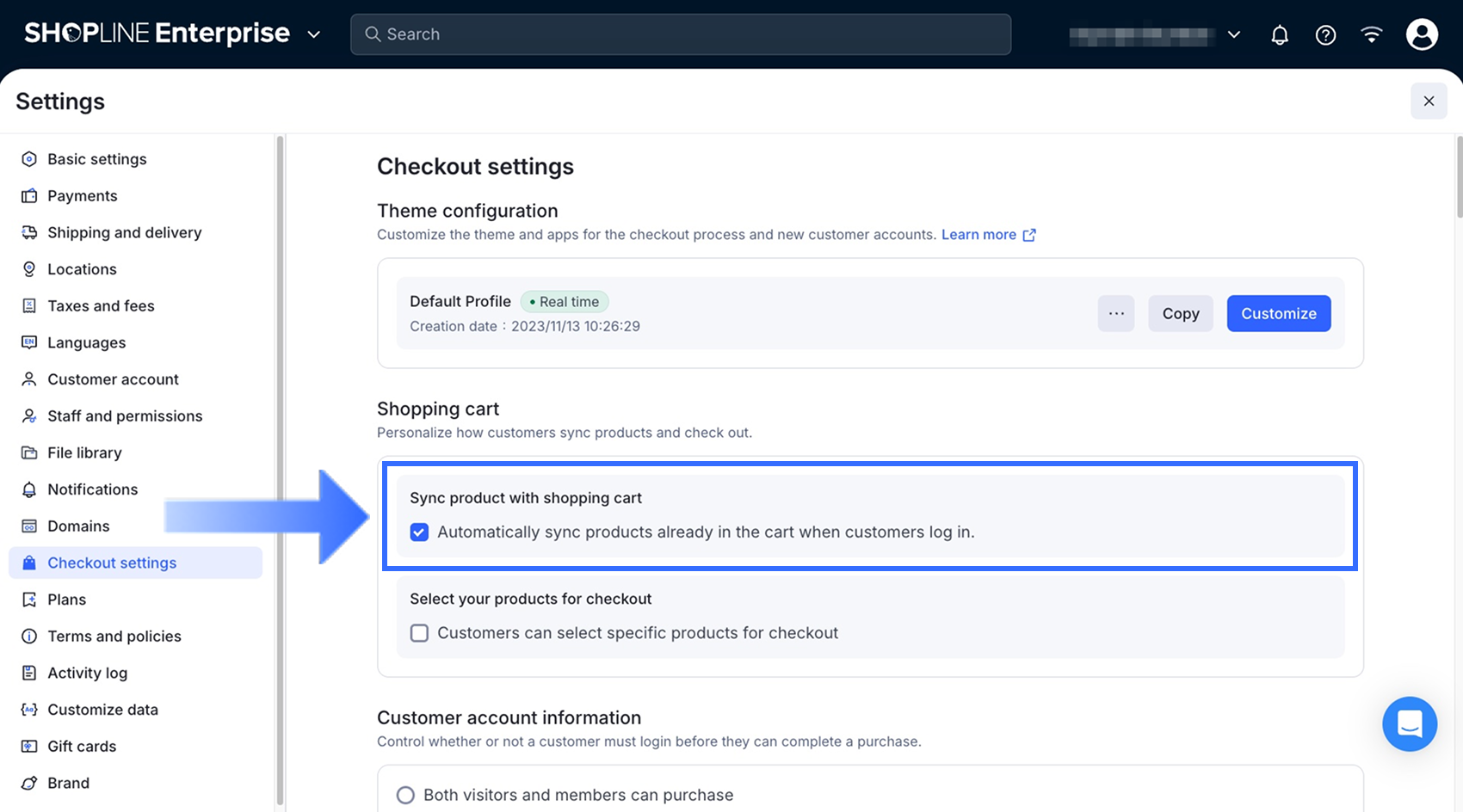Click into the Search field
This screenshot has height=812, width=1463.
[680, 34]
